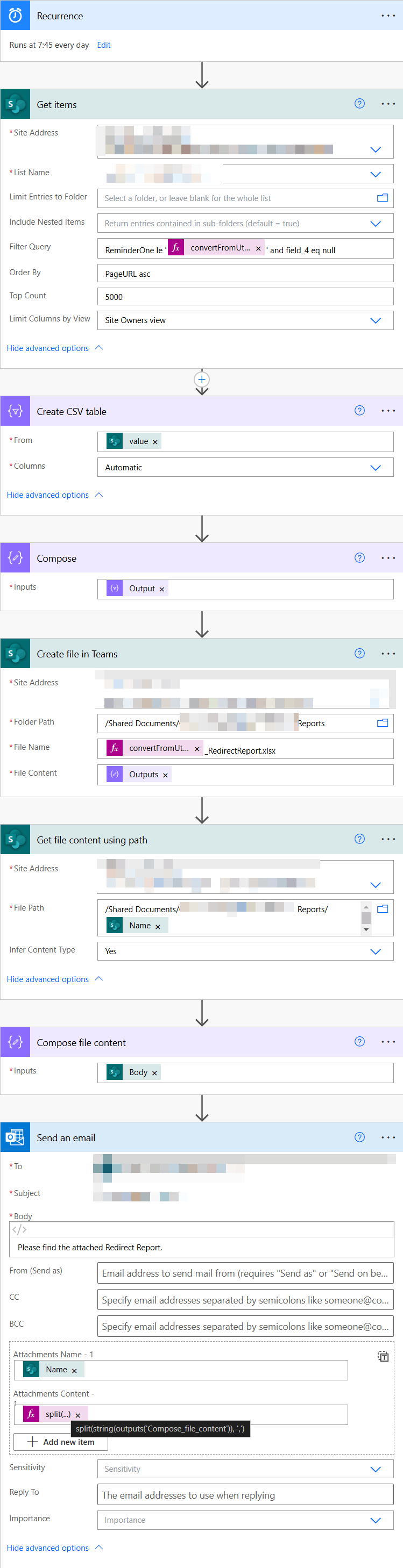Screen dimensions: 403x1568
Task: Hide advanced options in Get items
Action: [54, 348]
